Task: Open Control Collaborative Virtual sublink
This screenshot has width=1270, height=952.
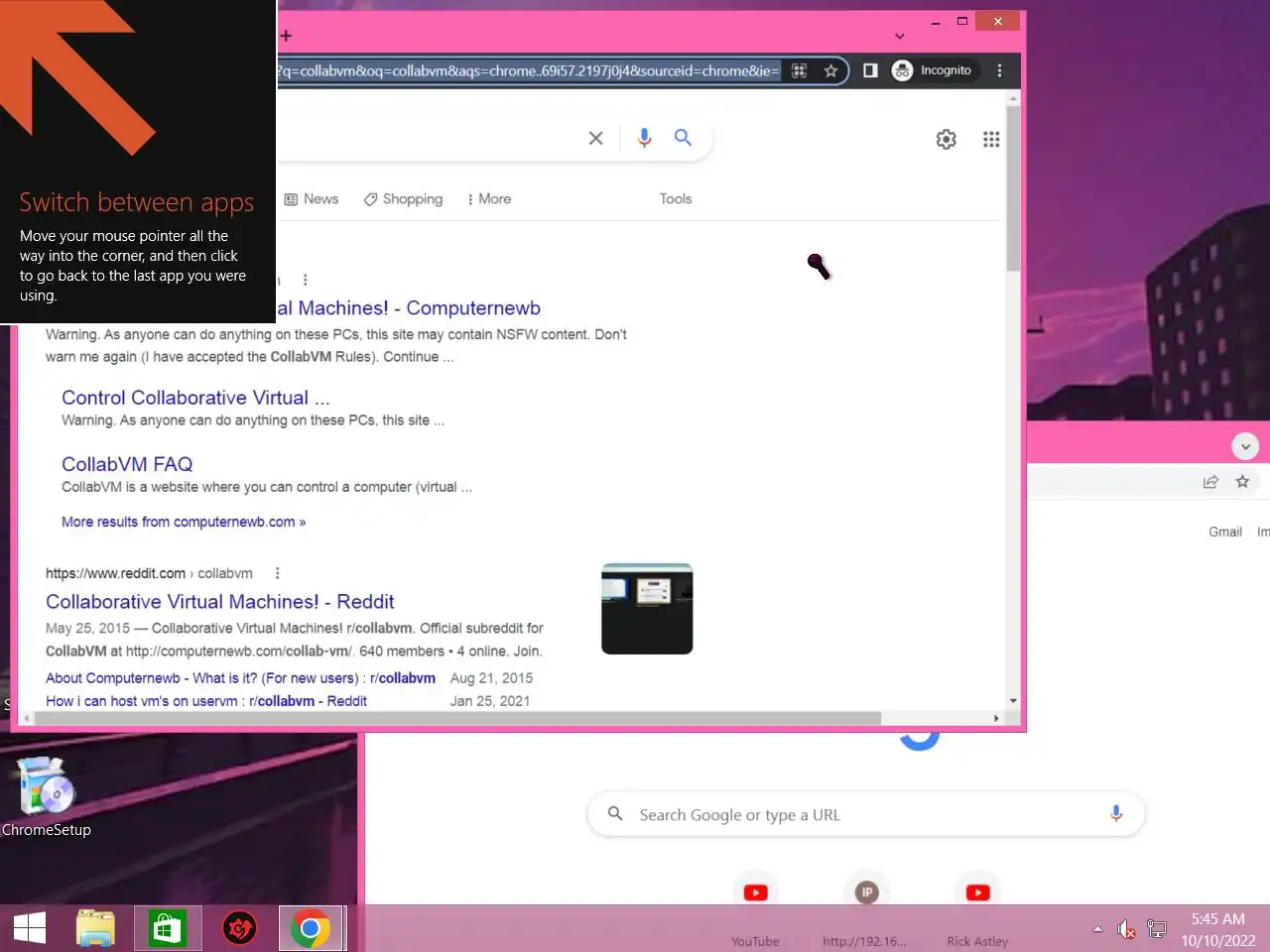Action: [195, 398]
